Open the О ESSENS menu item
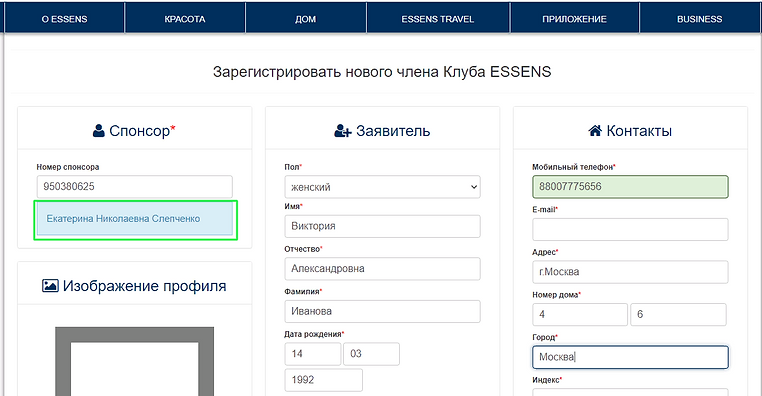 [65, 19]
